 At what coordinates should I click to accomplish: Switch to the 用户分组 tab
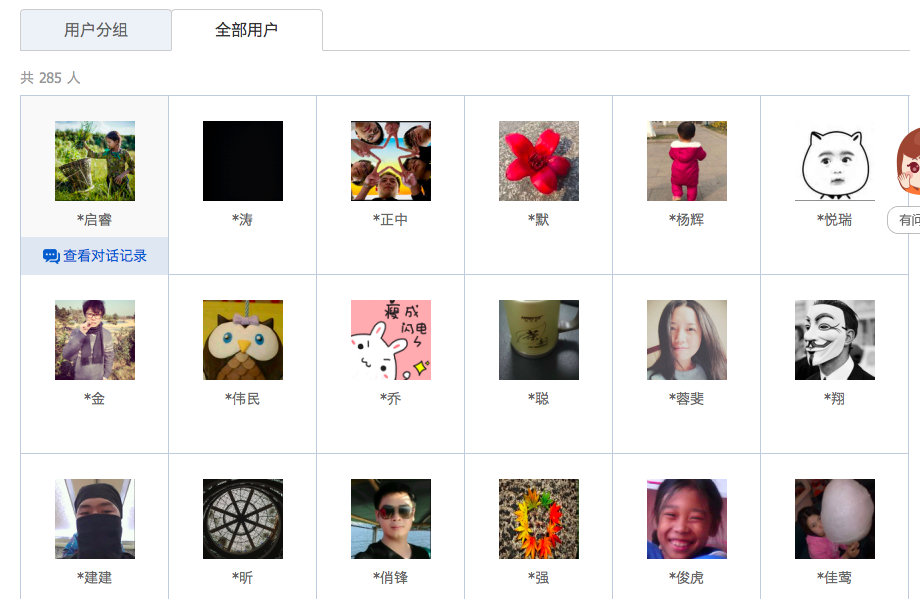pyautogui.click(x=96, y=30)
